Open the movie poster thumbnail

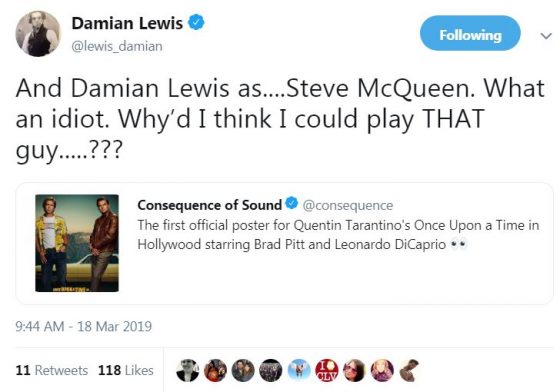(77, 243)
